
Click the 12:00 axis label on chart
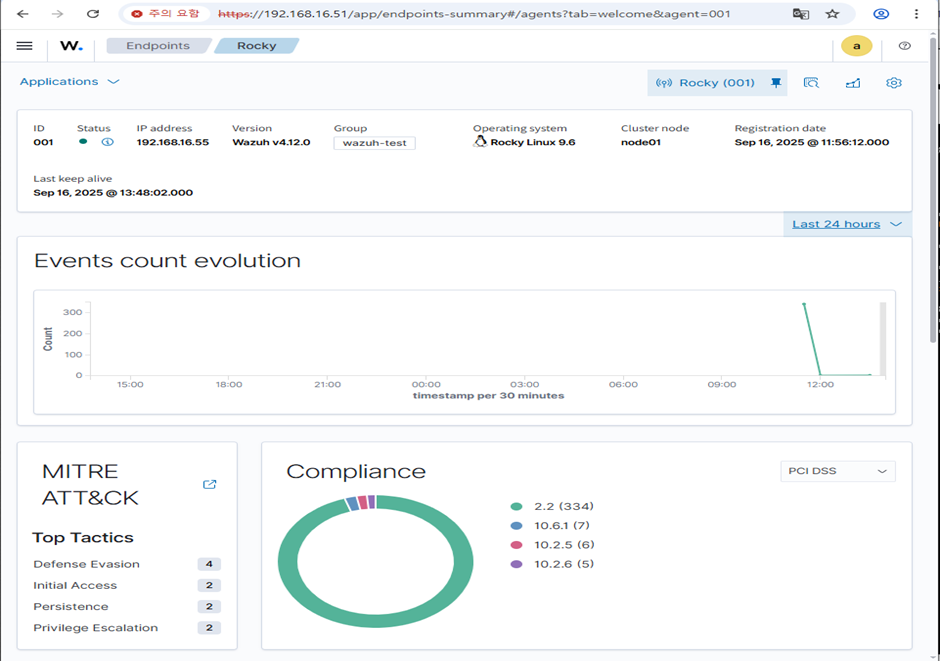(x=820, y=384)
